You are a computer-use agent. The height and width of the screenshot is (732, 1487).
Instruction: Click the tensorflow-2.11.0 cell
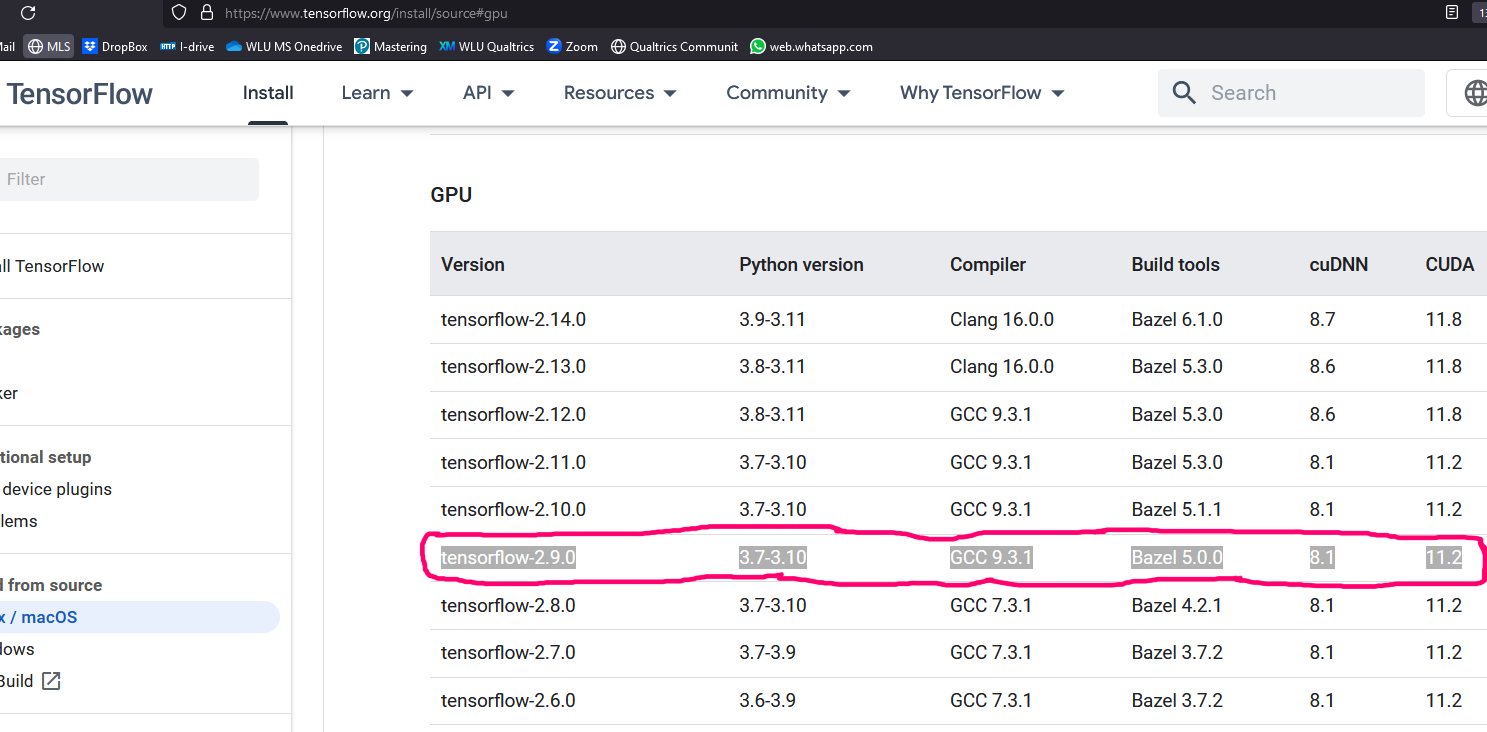pos(513,462)
